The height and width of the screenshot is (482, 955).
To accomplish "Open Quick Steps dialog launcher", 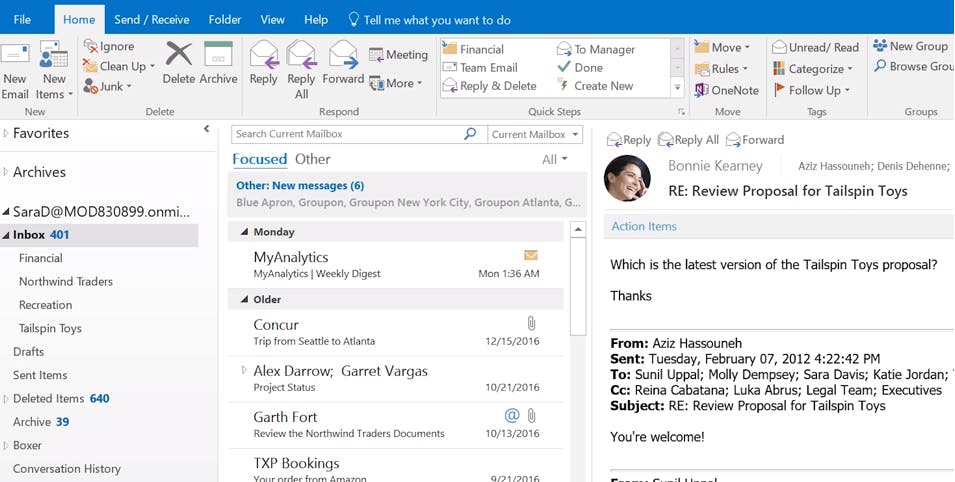I will tap(681, 112).
